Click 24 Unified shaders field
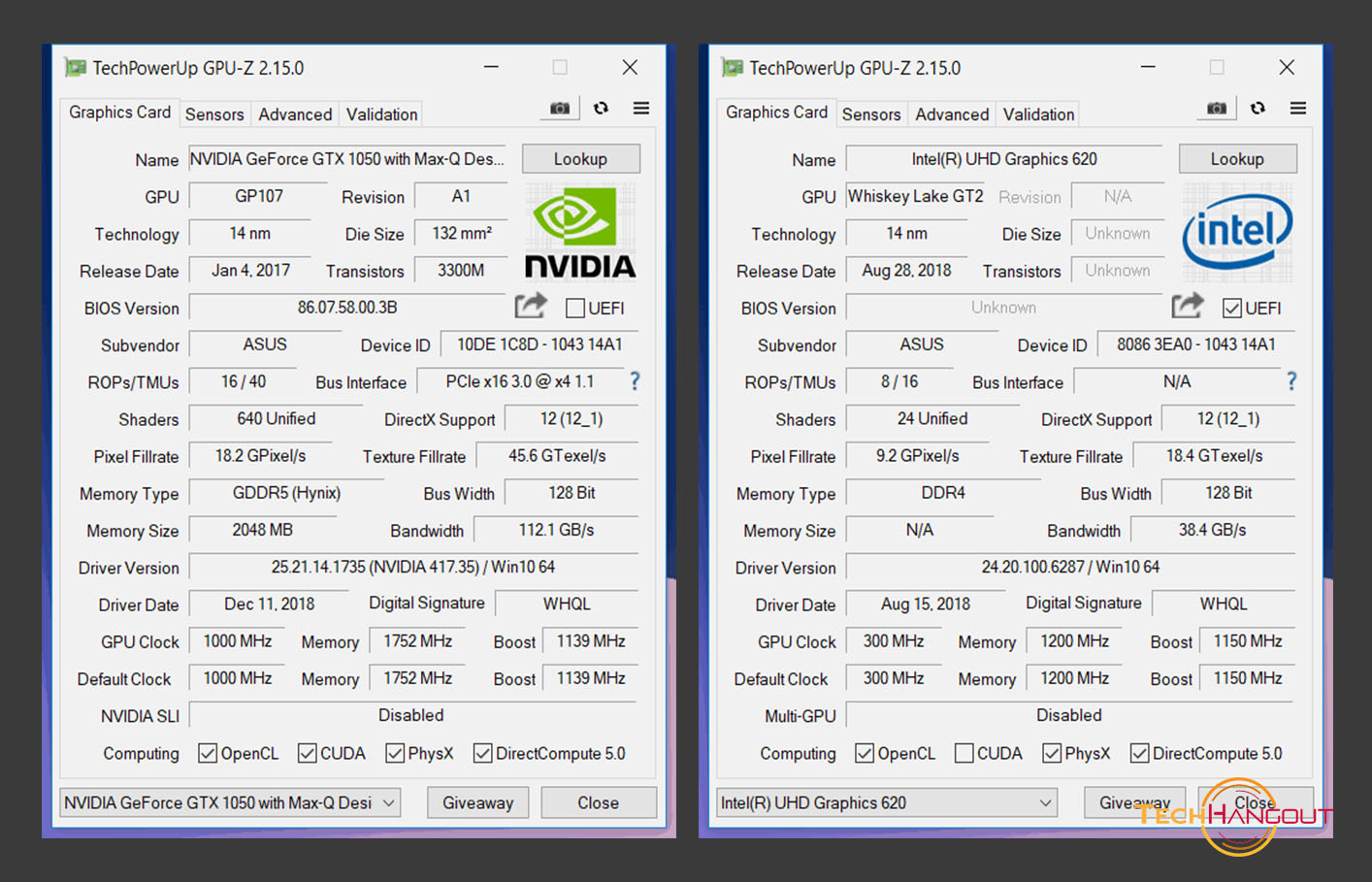Image resolution: width=1372 pixels, height=882 pixels. [932, 419]
